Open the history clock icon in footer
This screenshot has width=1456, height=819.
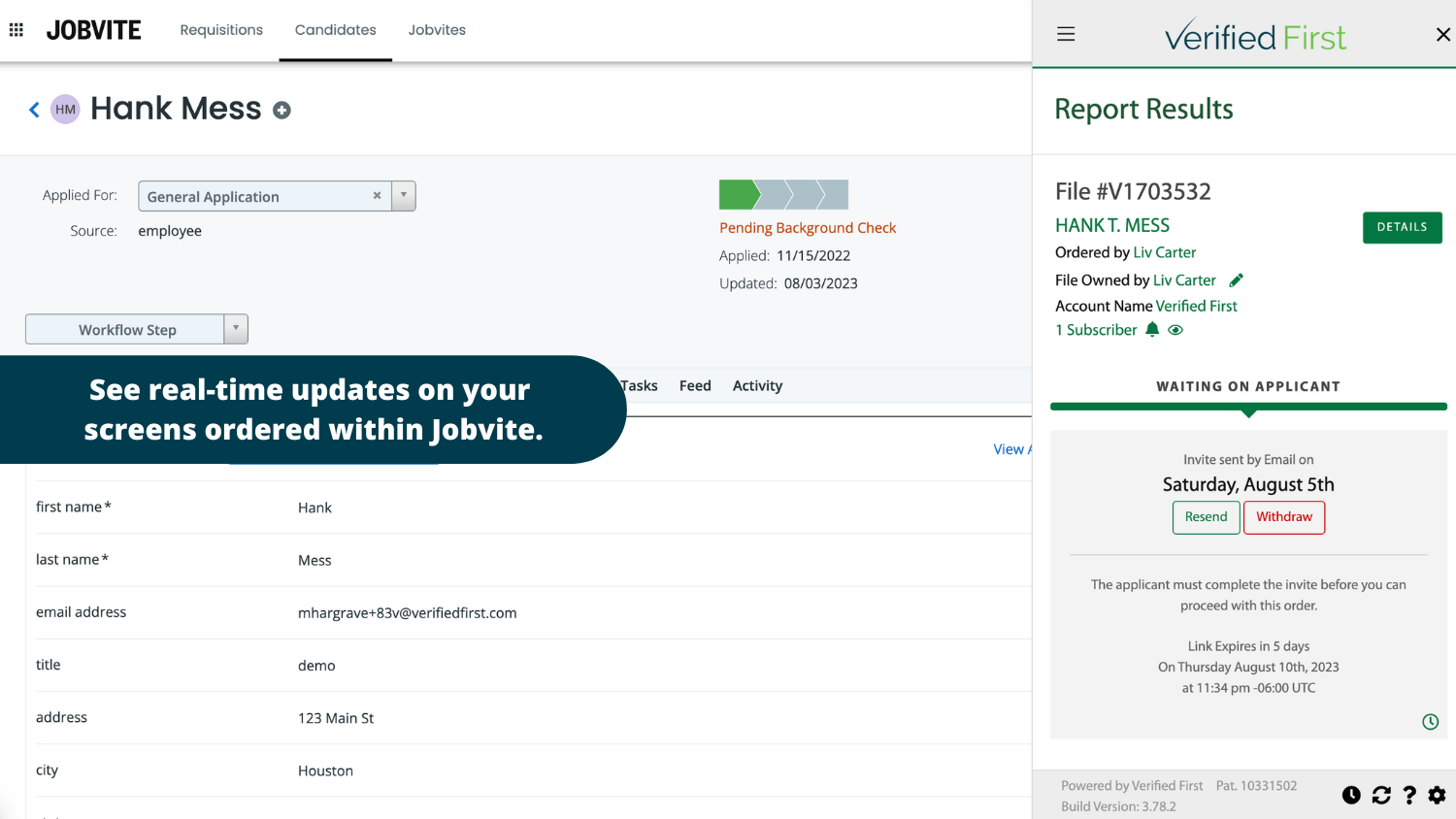point(1351,796)
